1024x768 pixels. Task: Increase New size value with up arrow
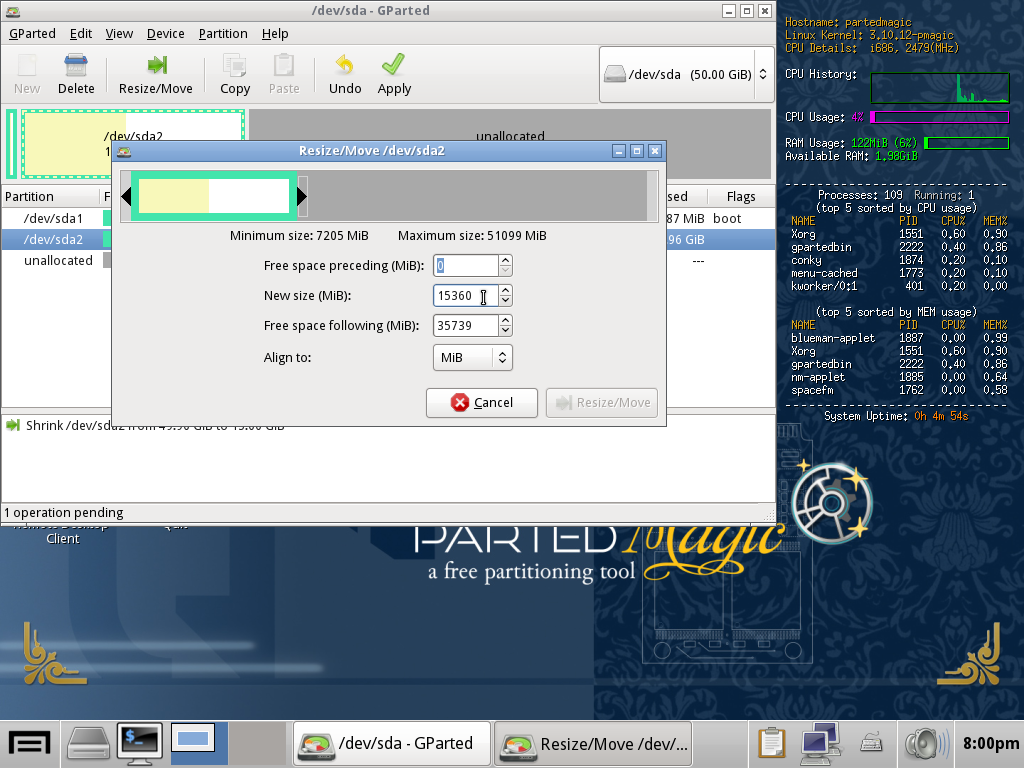[x=505, y=290]
